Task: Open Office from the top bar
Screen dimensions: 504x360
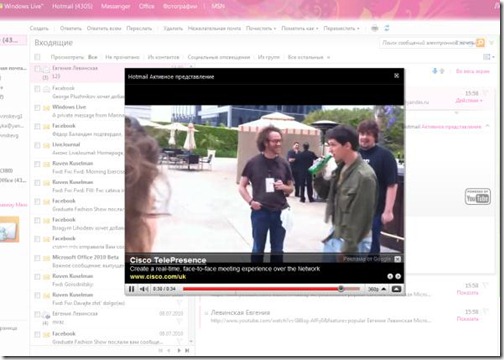Action: [x=146, y=6]
